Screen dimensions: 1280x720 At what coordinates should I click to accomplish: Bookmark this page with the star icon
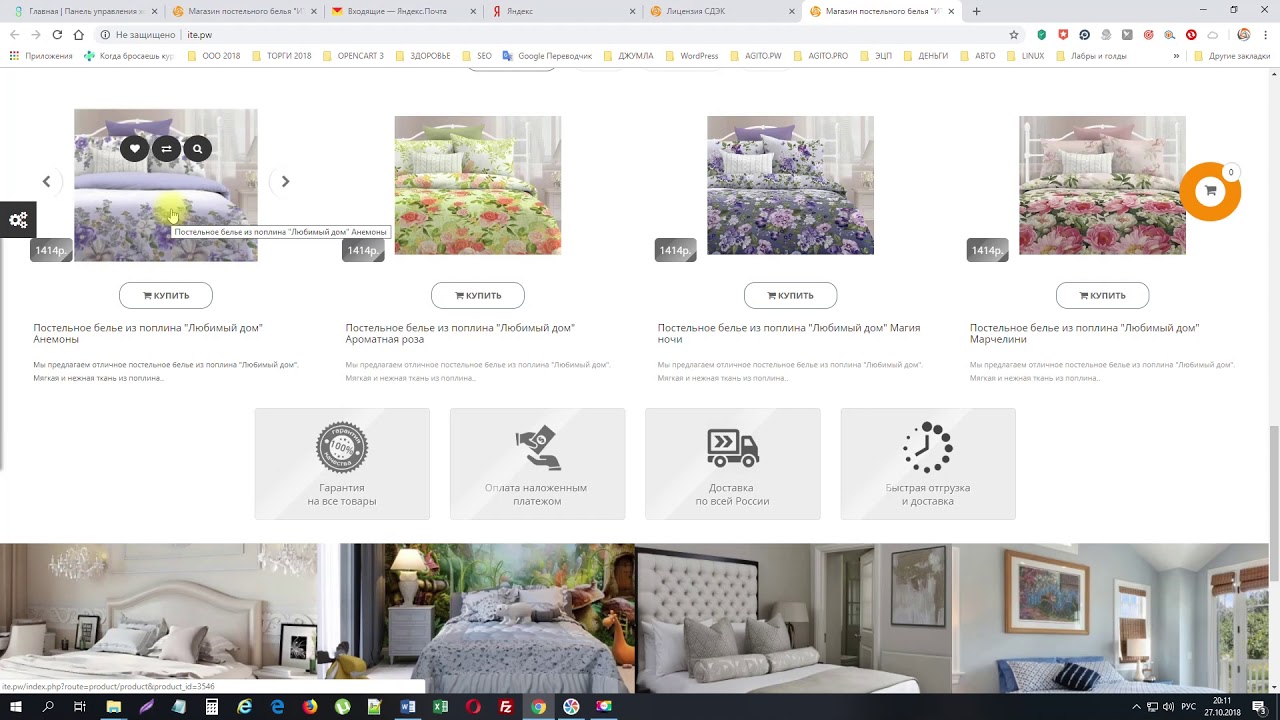1014,34
